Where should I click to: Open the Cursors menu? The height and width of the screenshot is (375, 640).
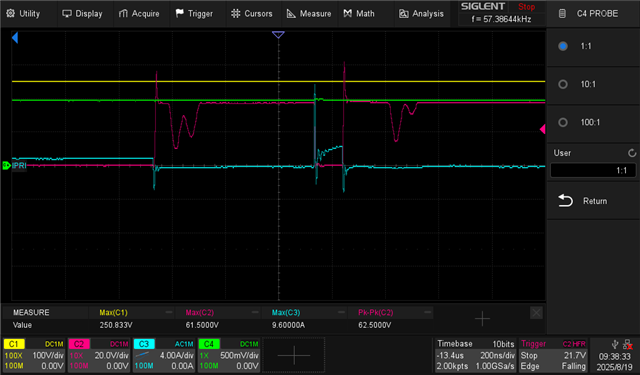[251, 13]
